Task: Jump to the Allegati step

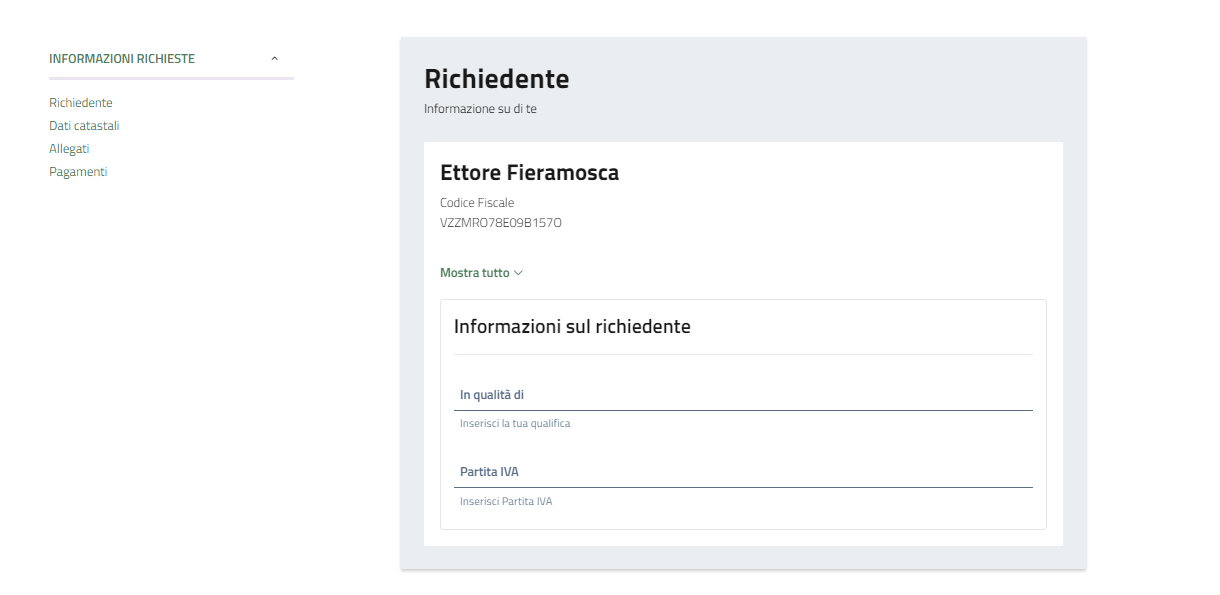Action: 69,149
